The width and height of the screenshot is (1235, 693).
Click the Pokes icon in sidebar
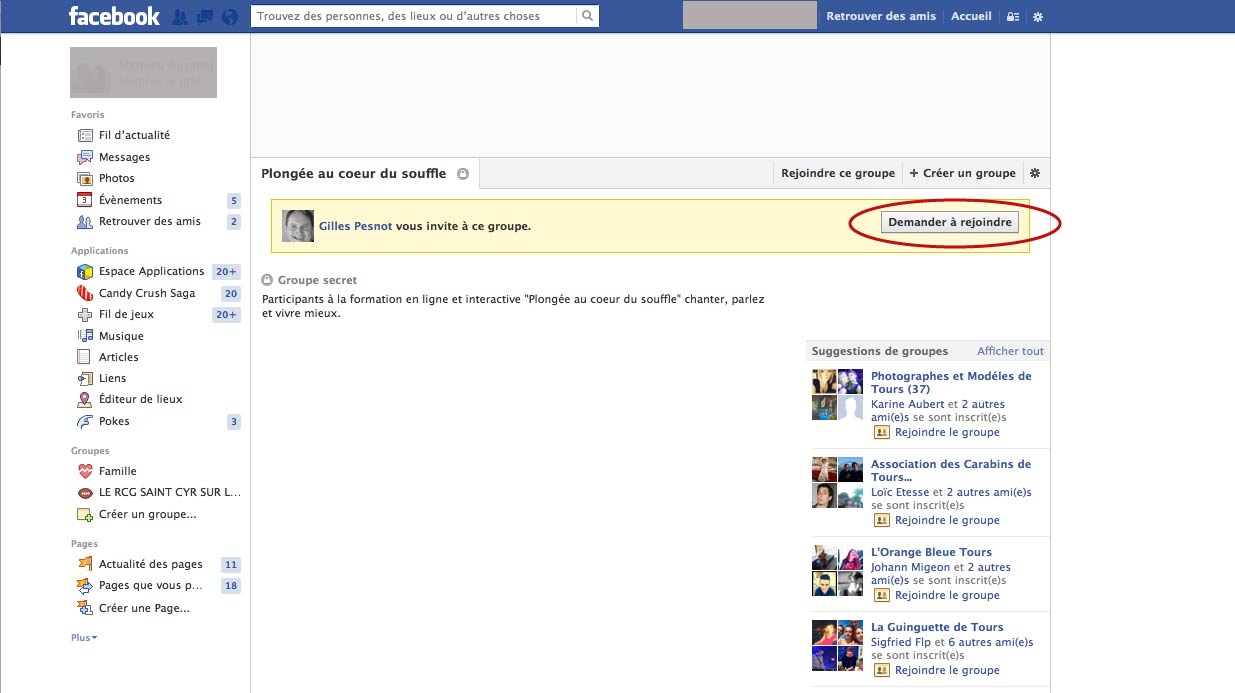coord(85,421)
